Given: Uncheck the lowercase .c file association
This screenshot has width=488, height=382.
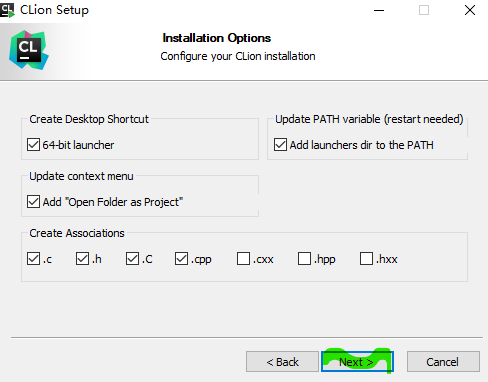Looking at the screenshot, I should pos(33,259).
